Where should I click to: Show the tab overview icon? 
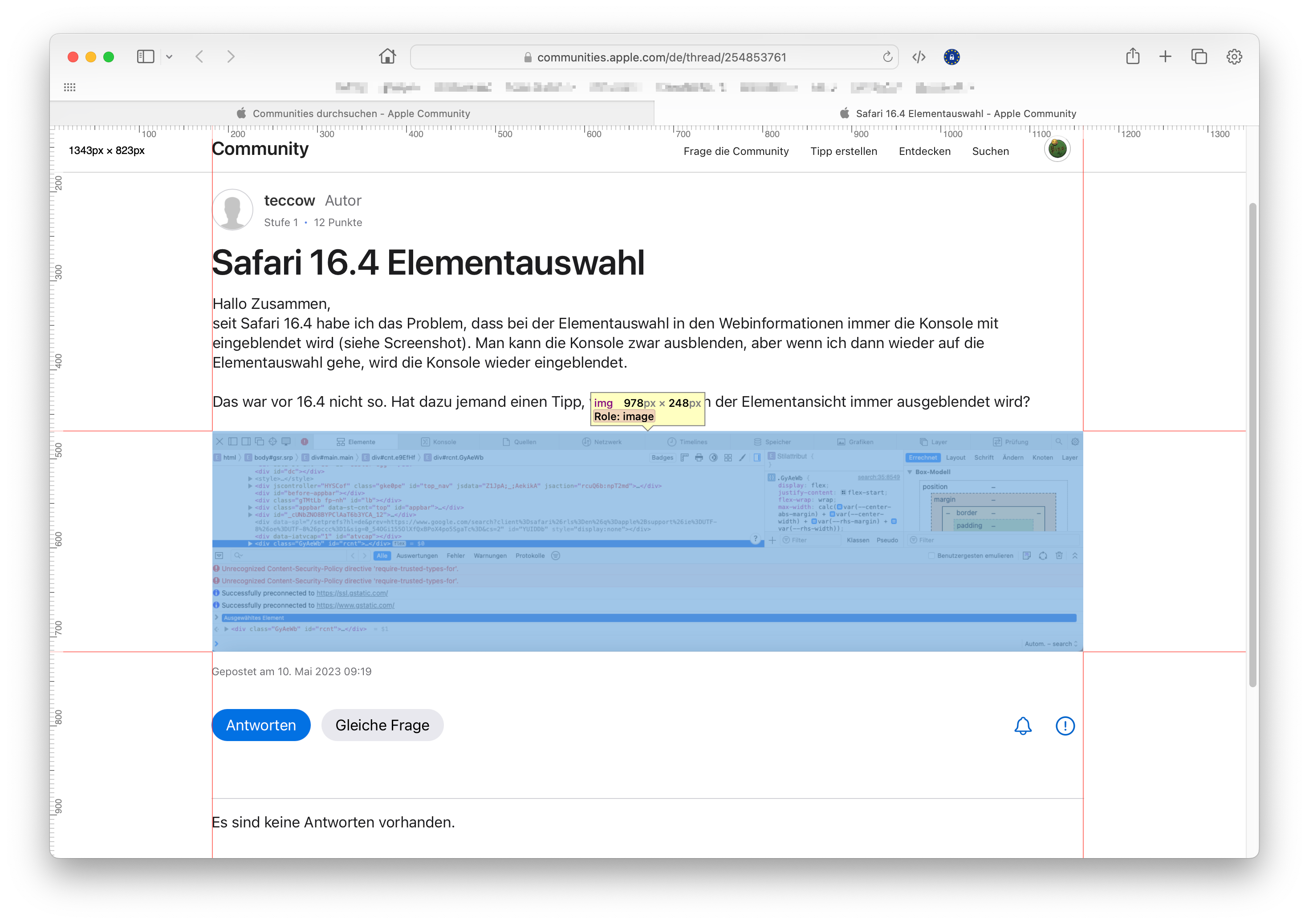point(1199,57)
